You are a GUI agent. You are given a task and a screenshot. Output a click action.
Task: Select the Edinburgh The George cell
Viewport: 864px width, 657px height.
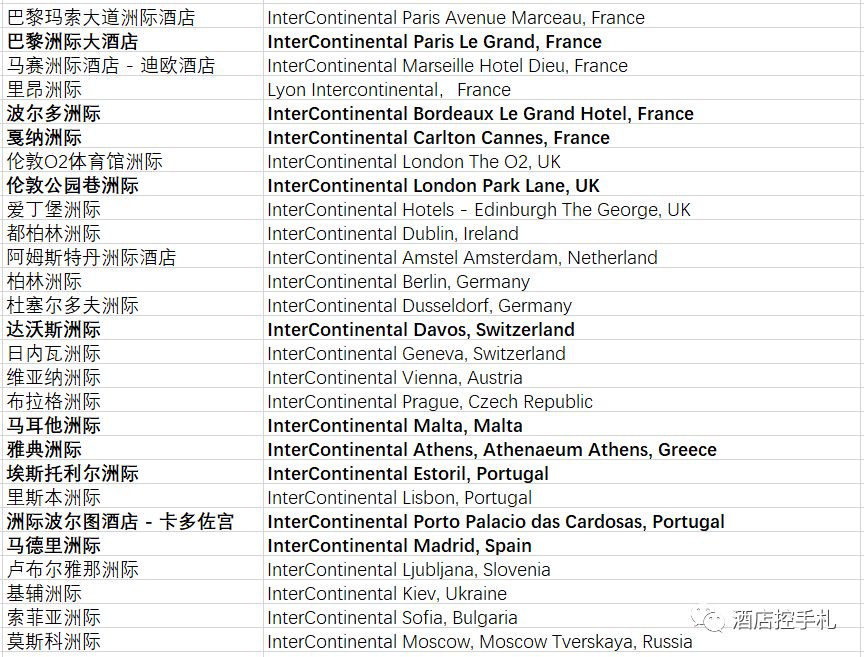(479, 210)
